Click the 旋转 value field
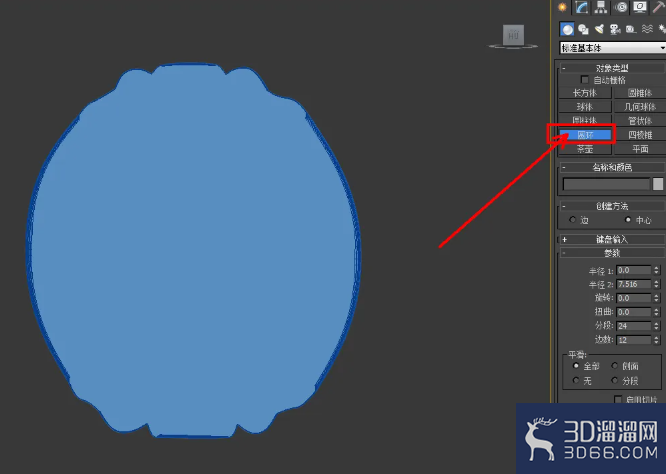666x474 pixels. coord(633,298)
